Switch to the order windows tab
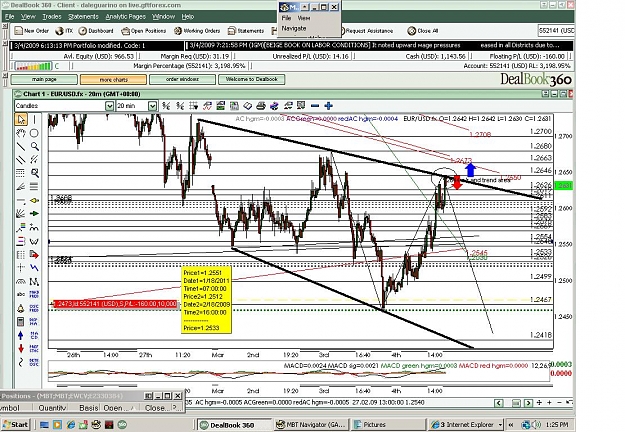 (x=182, y=79)
